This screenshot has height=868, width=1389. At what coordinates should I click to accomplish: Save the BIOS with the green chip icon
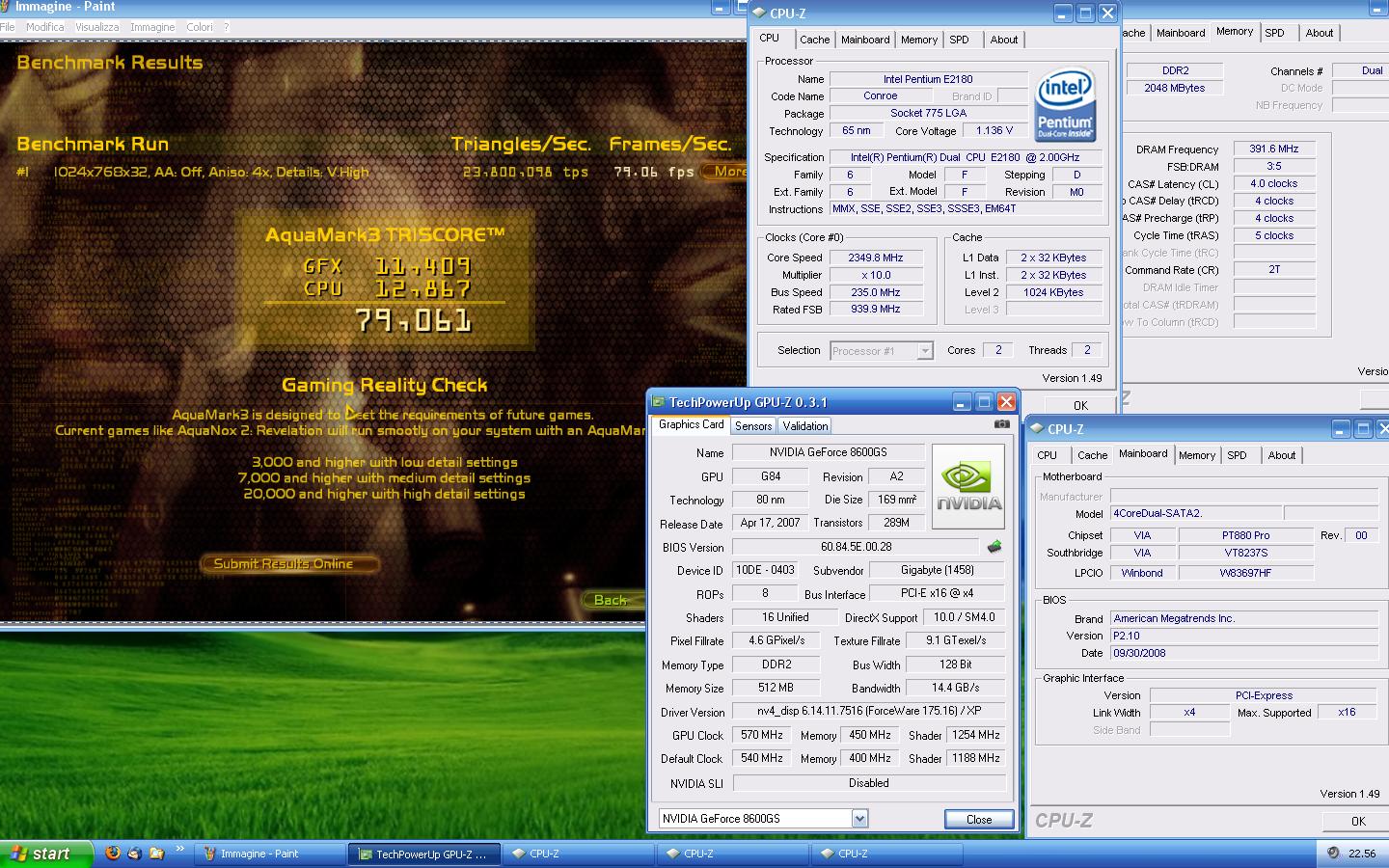coord(994,547)
